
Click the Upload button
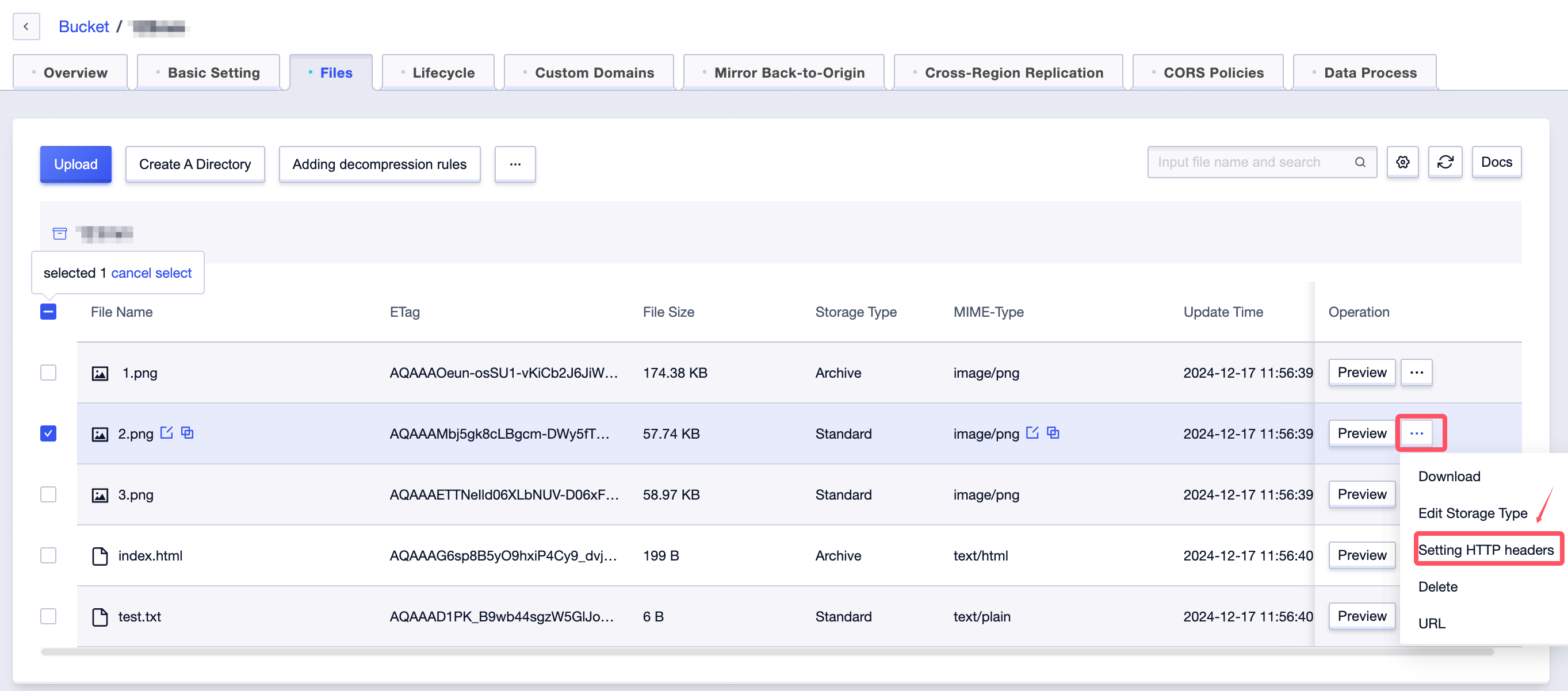pos(75,164)
